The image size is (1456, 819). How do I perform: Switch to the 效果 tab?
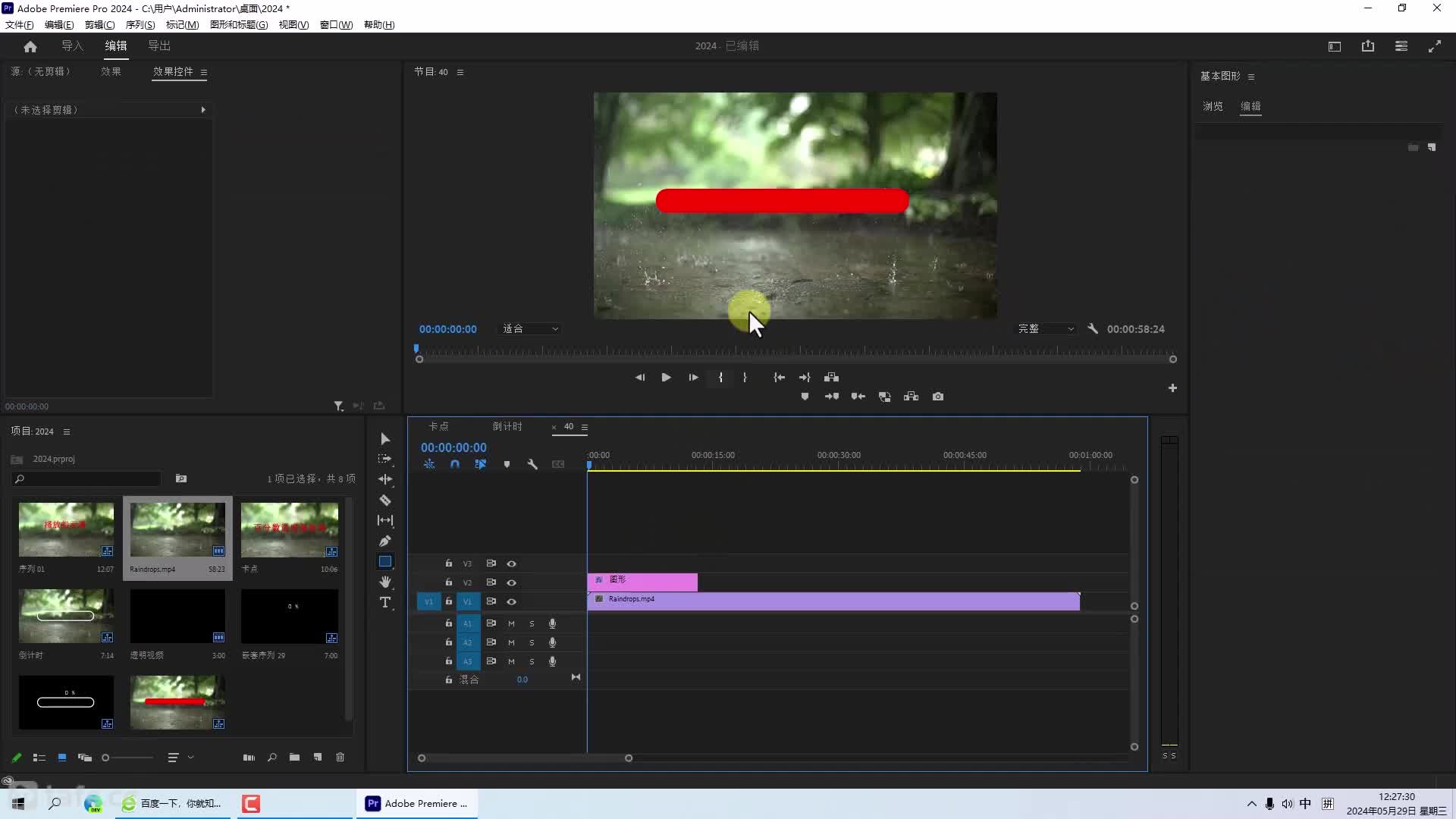[x=111, y=71]
